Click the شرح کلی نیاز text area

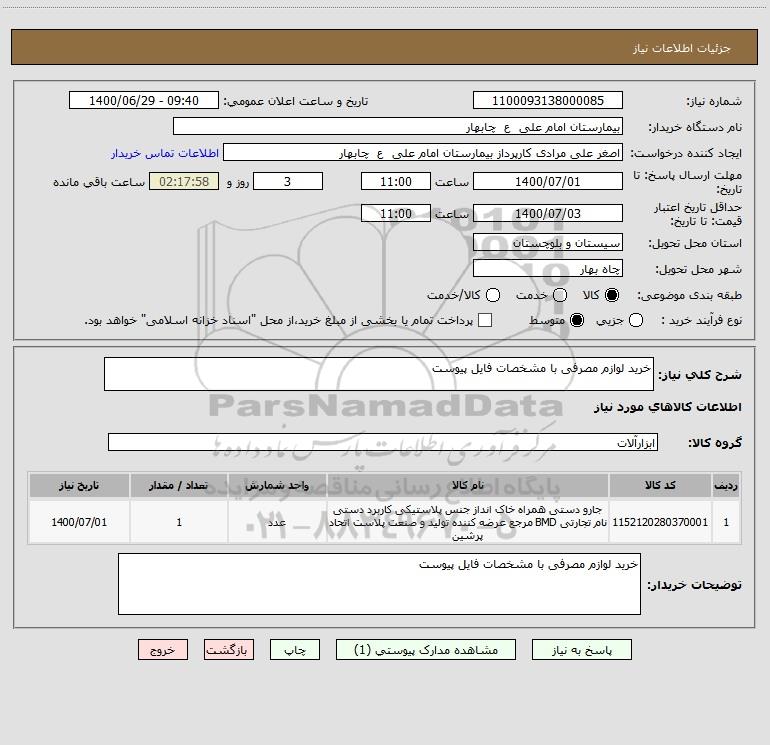pos(379,374)
